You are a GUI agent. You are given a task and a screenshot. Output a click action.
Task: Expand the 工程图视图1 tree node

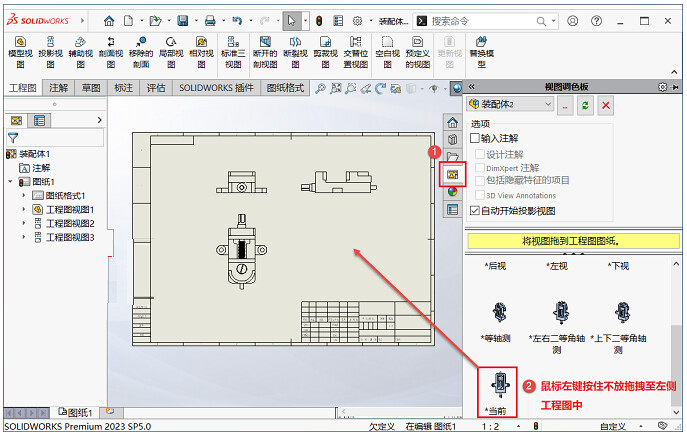(23, 210)
